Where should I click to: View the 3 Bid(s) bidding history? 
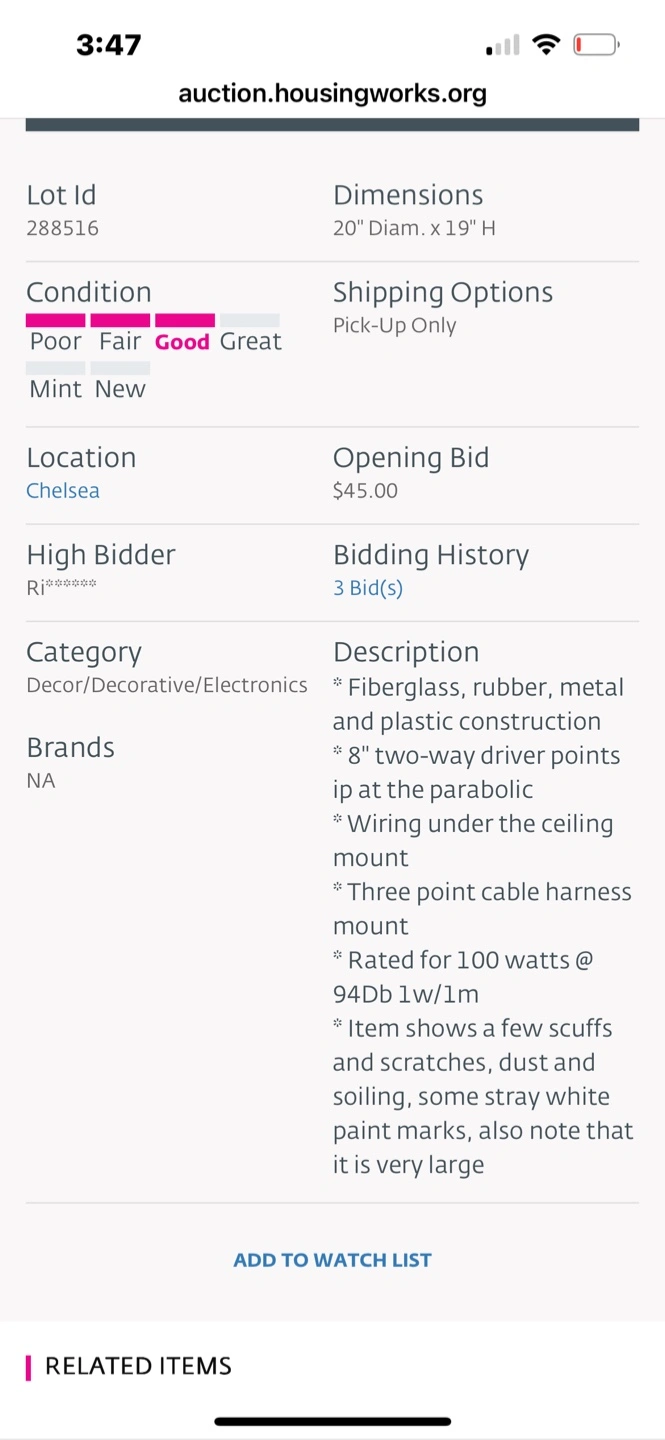coord(368,588)
